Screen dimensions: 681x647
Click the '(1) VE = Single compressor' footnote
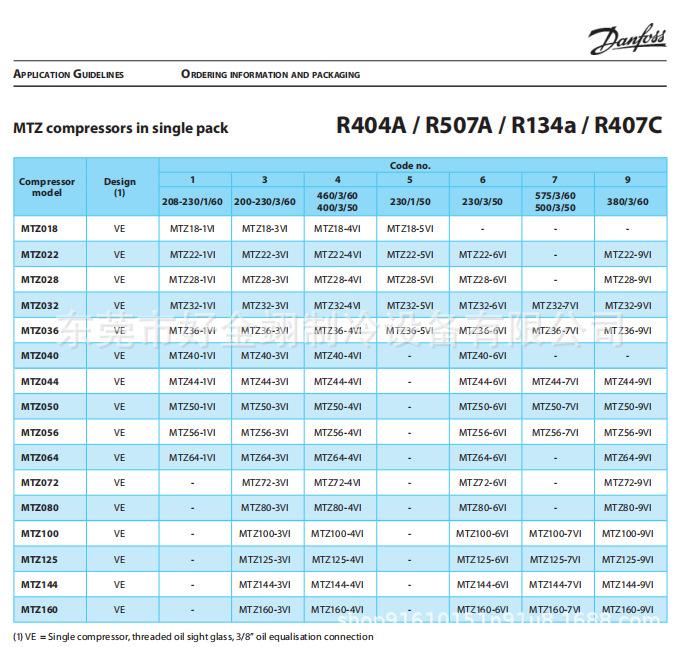194,637
